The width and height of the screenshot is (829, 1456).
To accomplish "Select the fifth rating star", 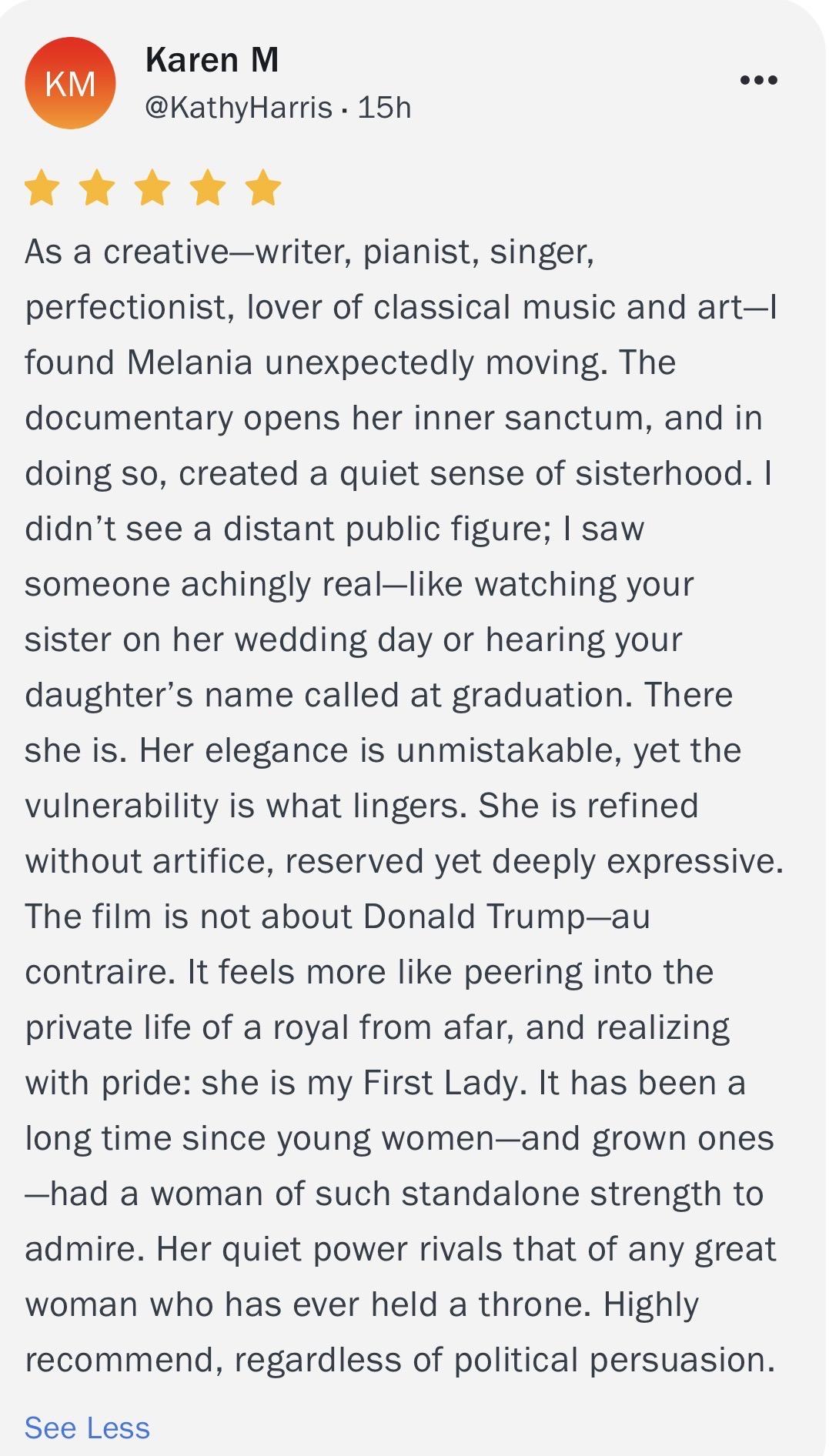I will [x=264, y=188].
